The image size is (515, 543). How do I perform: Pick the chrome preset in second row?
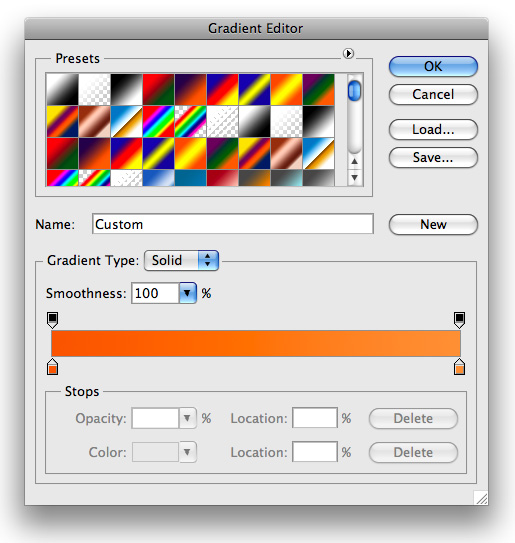[x=126, y=121]
